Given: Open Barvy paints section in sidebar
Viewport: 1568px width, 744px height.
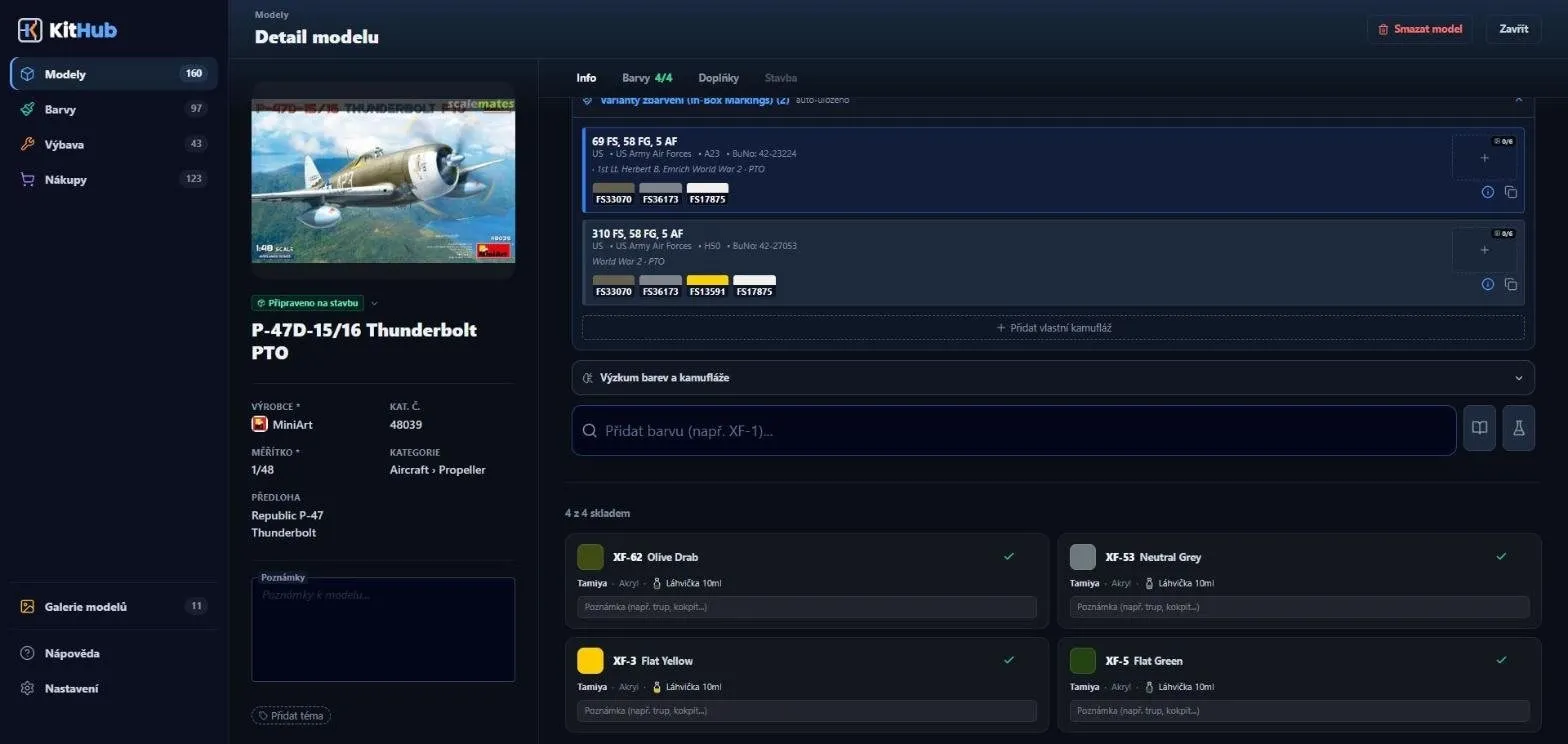Looking at the screenshot, I should tap(114, 109).
